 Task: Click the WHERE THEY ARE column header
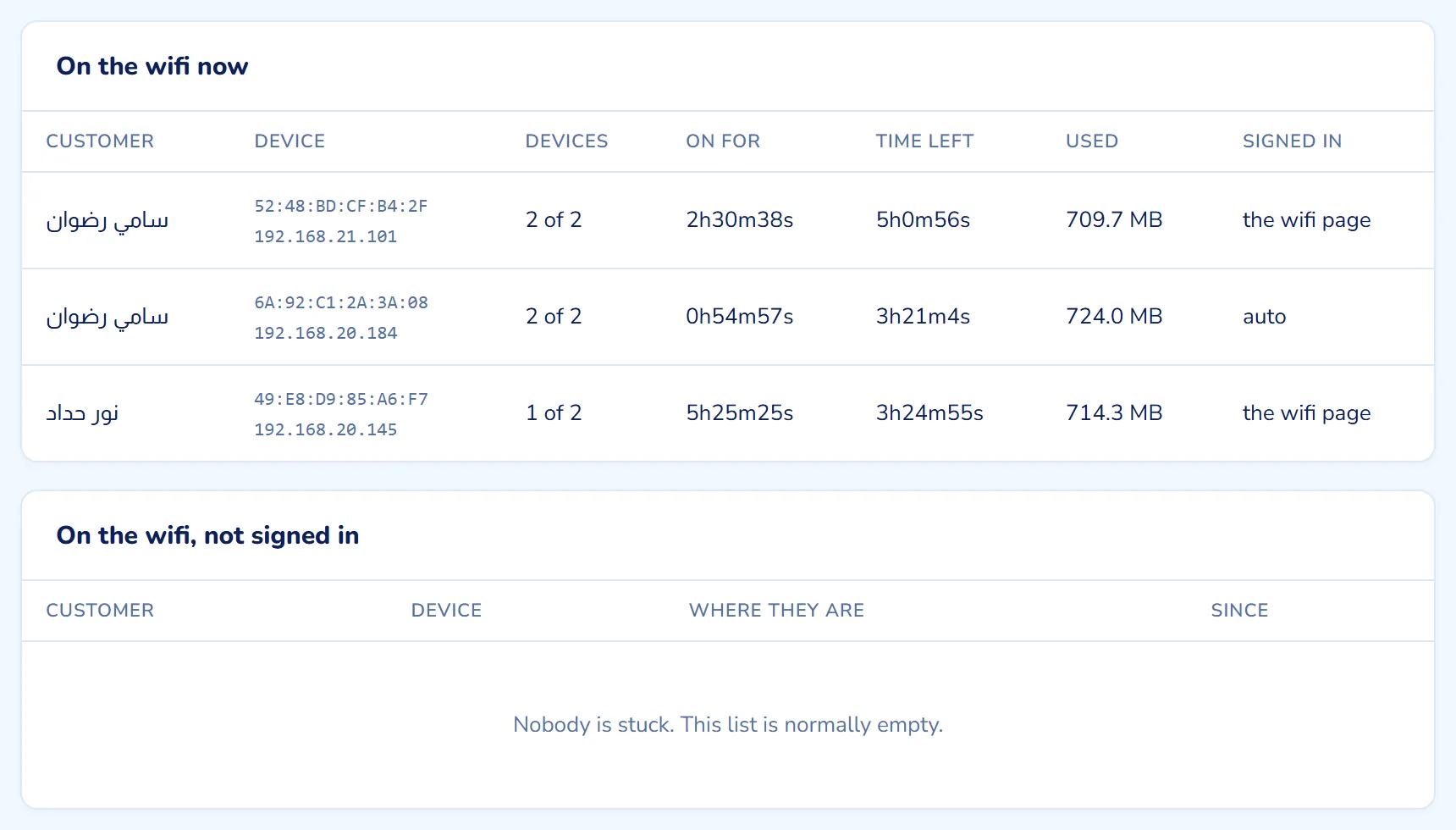point(776,611)
